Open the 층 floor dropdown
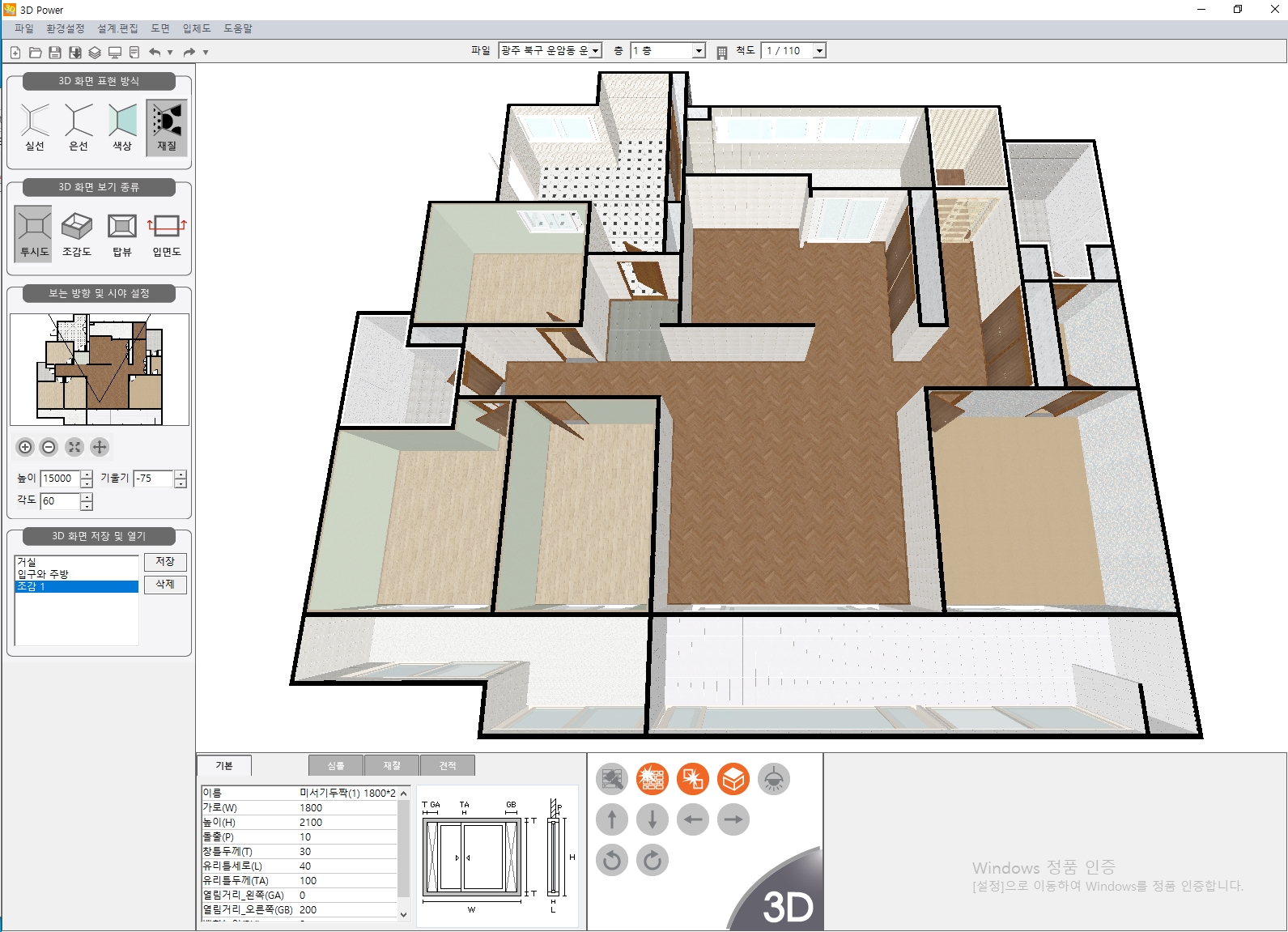The width and height of the screenshot is (1288, 932). 699,51
